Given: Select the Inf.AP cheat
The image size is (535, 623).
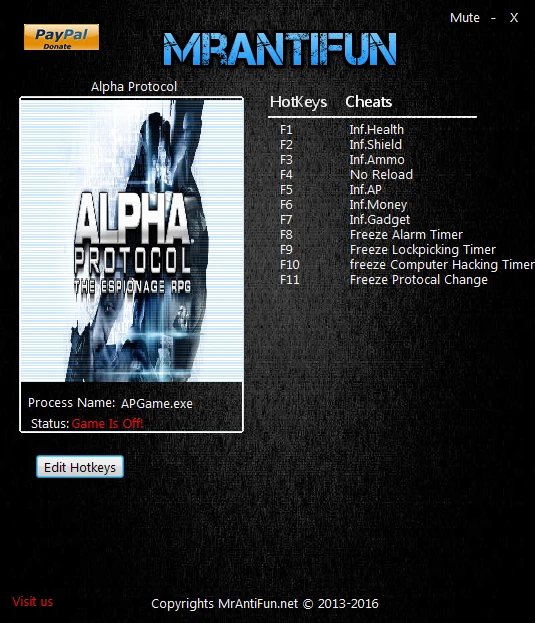Looking at the screenshot, I should [365, 190].
